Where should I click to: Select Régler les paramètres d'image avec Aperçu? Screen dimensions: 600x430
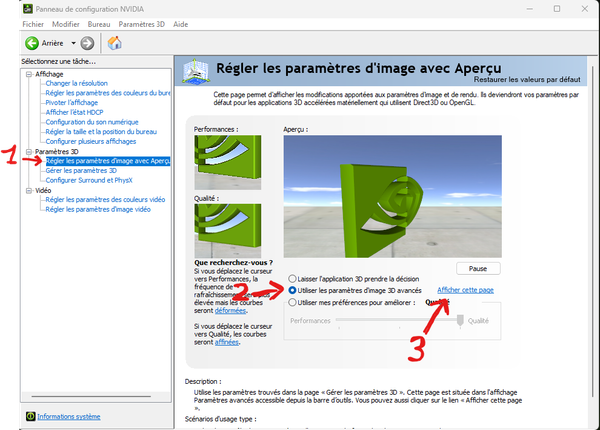pyautogui.click(x=108, y=161)
